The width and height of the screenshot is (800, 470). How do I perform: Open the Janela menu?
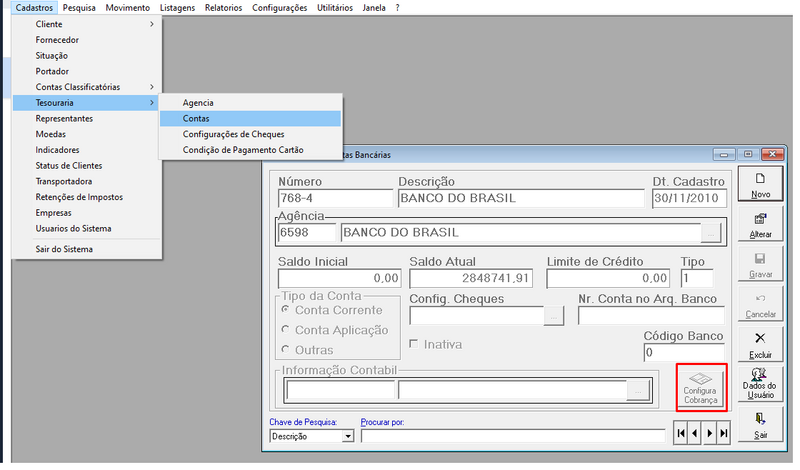[374, 8]
